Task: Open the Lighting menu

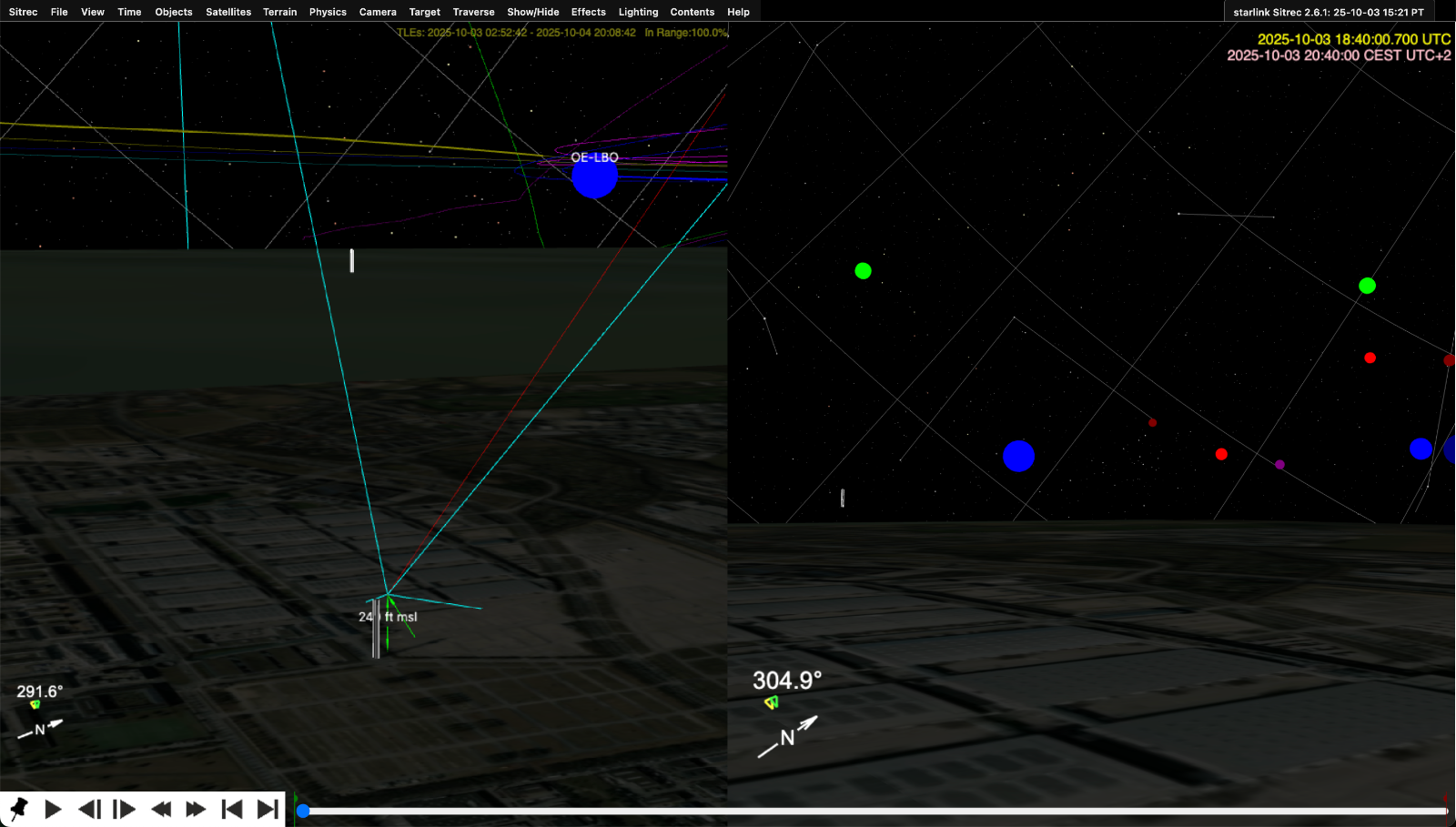Action: tap(638, 12)
